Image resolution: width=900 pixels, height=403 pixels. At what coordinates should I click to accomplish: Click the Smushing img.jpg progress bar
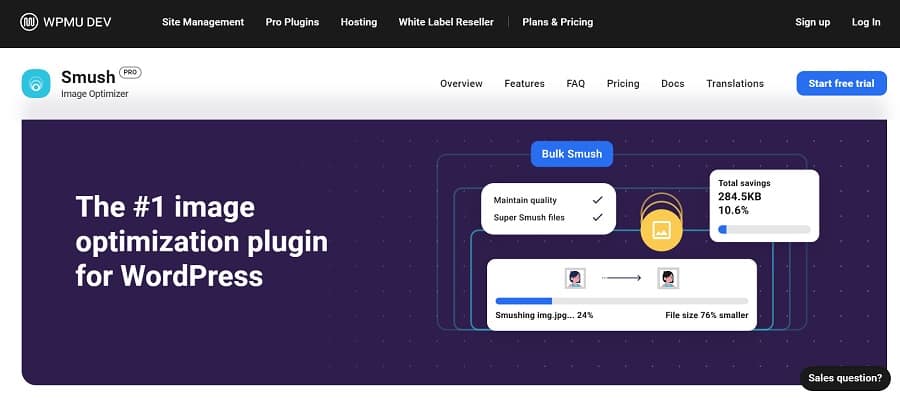coord(621,300)
